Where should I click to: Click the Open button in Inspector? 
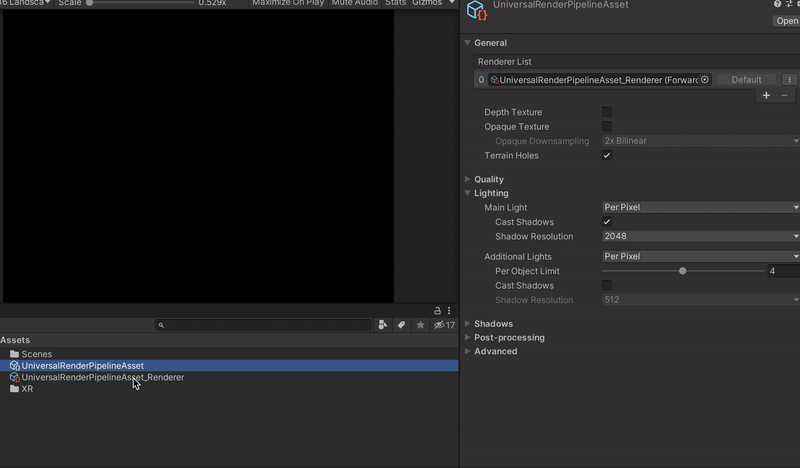pos(786,21)
